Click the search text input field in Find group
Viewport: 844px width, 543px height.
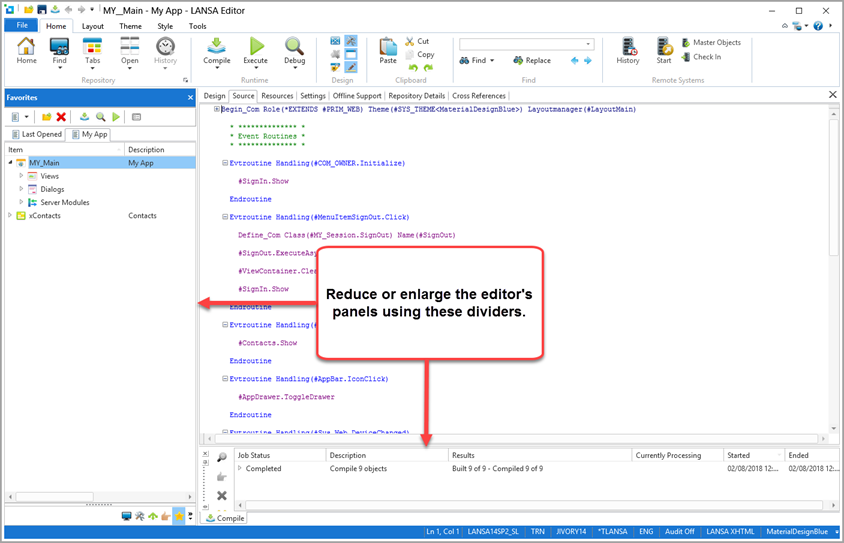[x=521, y=44]
